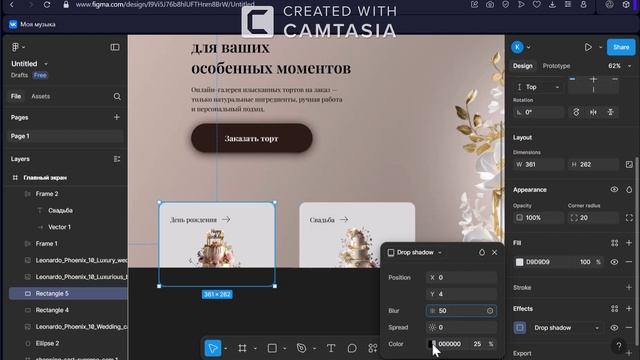Select the Pen tool
Viewport: 640px width, 360px height.
[x=301, y=348]
